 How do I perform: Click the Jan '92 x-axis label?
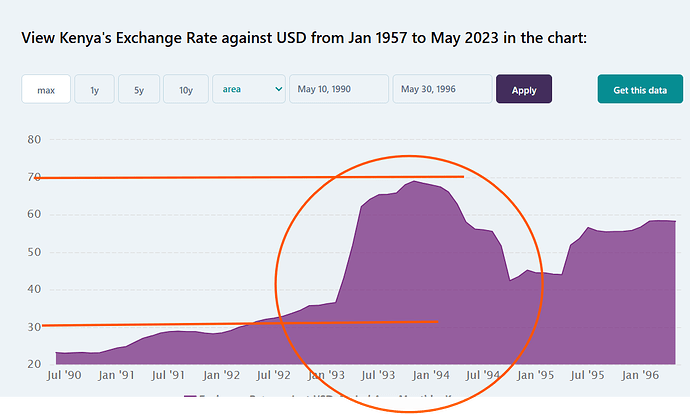pos(221,377)
